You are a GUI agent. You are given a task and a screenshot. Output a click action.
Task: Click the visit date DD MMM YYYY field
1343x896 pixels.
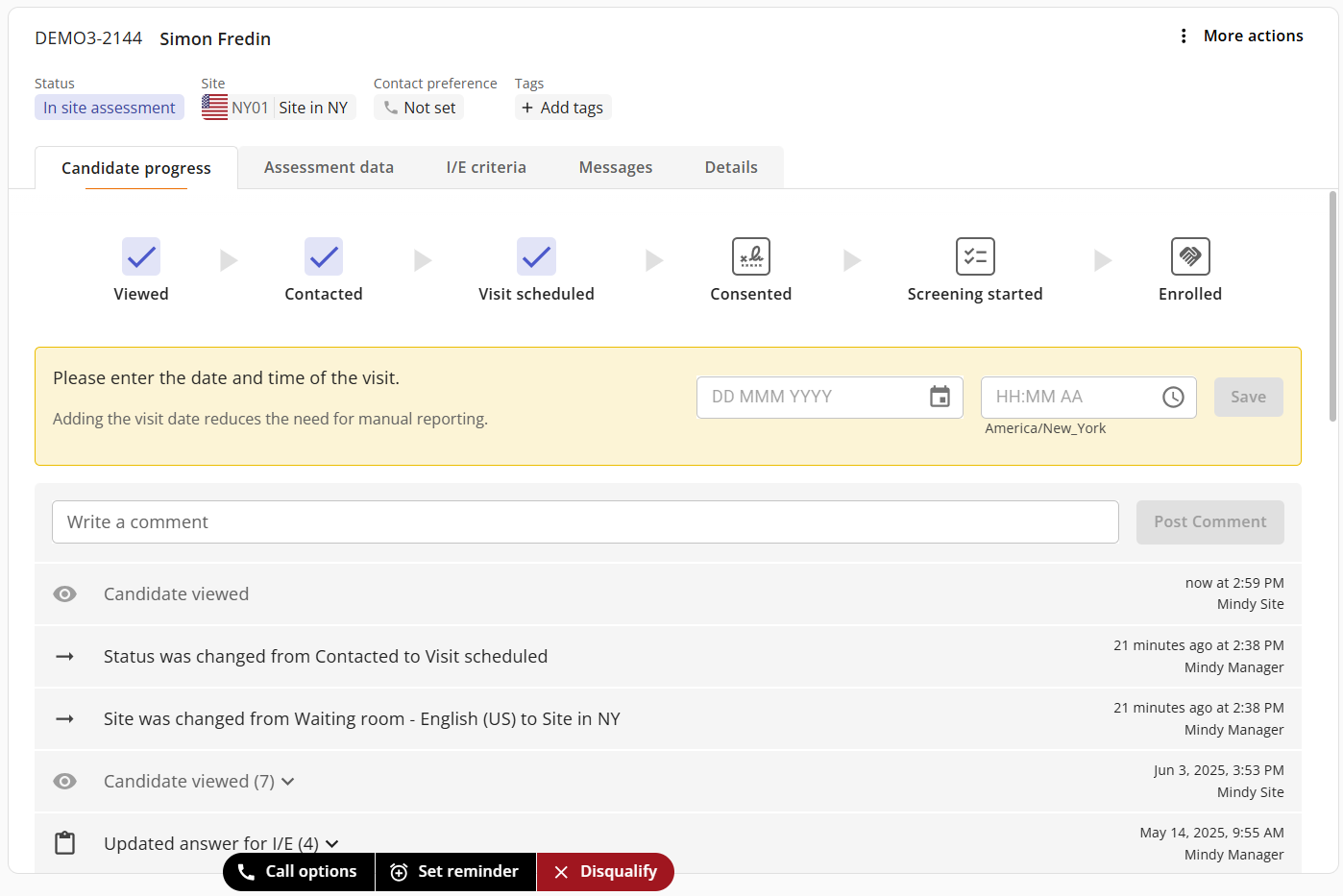click(830, 397)
